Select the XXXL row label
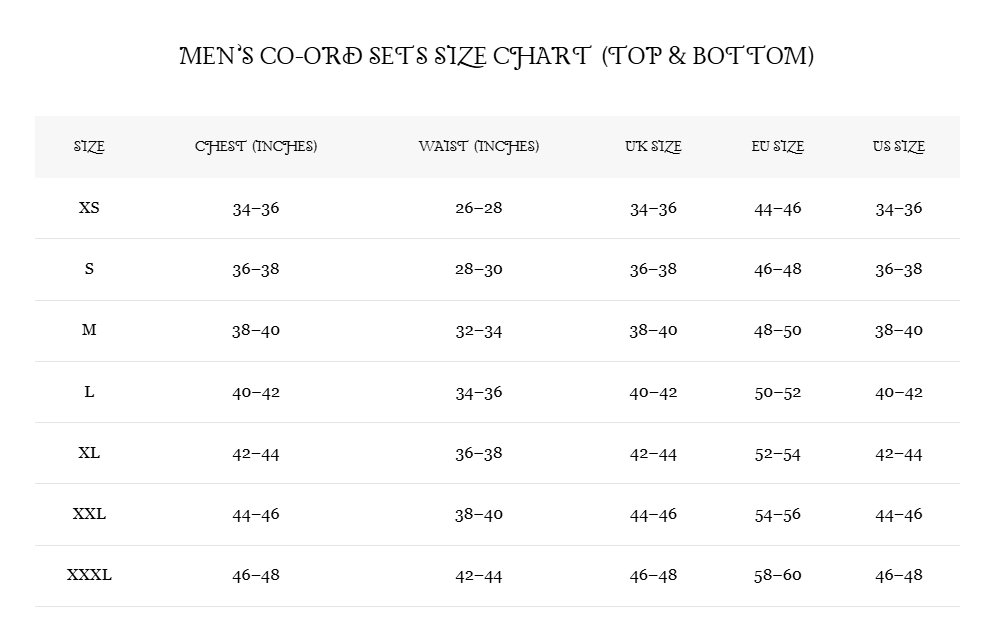 pyautogui.click(x=89, y=575)
